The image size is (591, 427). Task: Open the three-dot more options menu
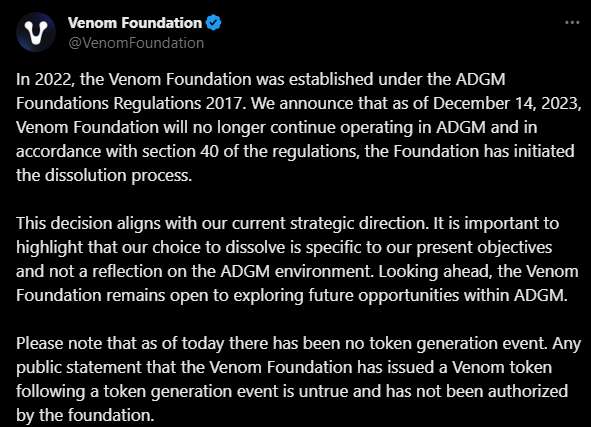tap(572, 23)
